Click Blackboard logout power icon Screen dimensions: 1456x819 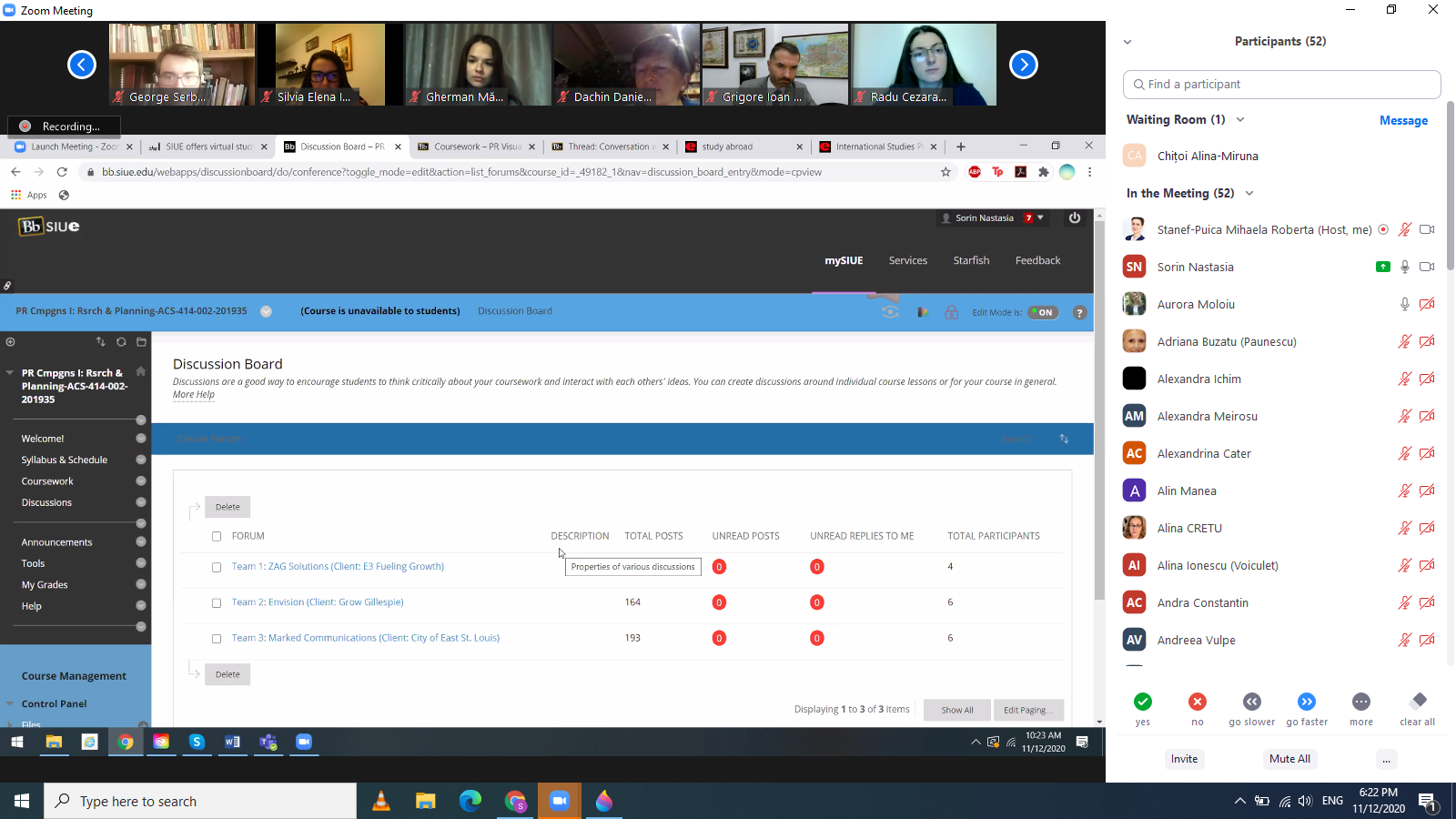pyautogui.click(x=1075, y=217)
